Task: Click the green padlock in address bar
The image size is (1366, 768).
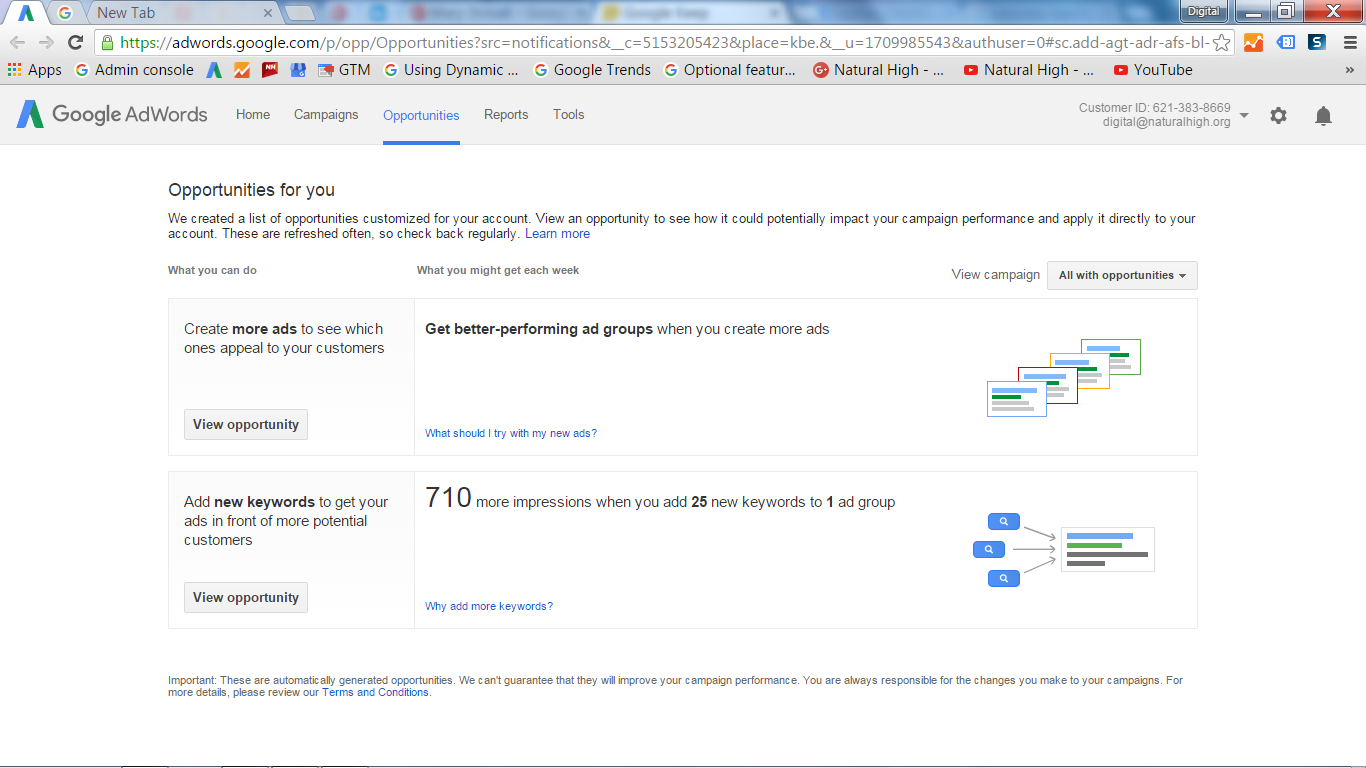Action: 107,42
